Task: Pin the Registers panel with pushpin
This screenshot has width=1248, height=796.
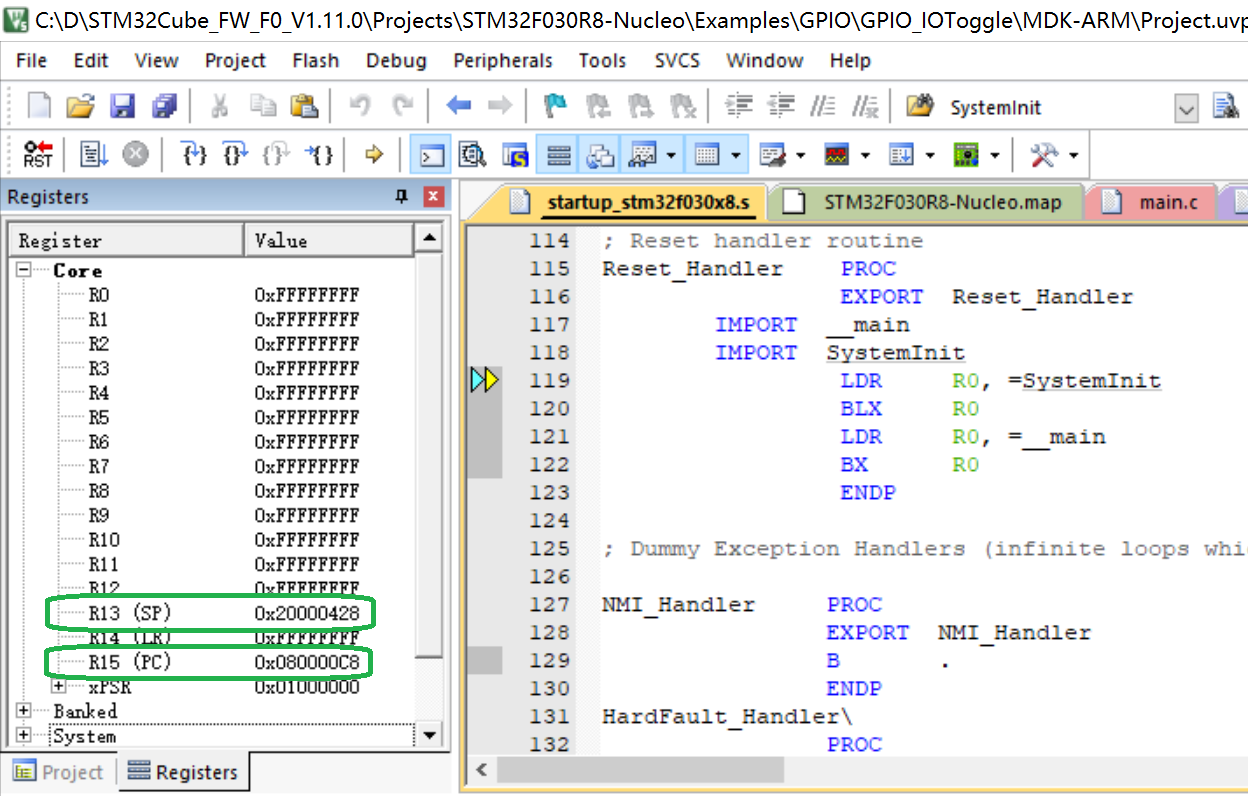Action: [402, 196]
